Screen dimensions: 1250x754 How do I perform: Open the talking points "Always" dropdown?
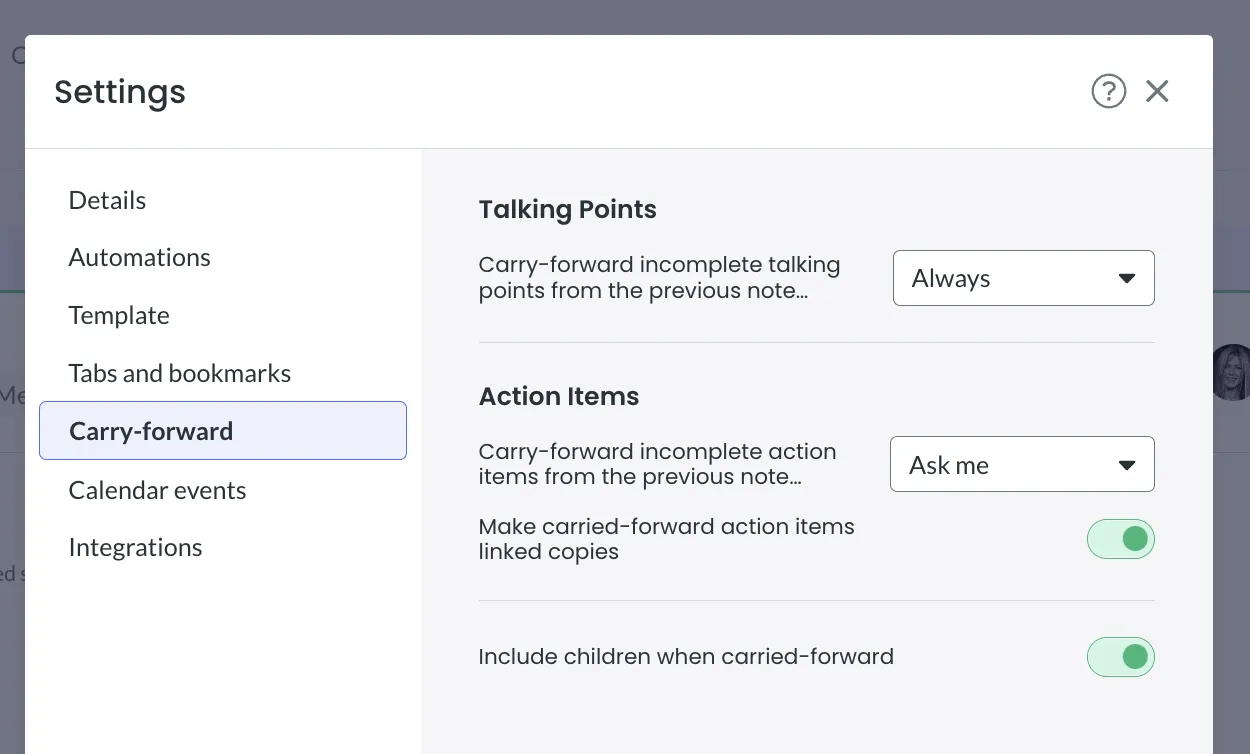pos(1023,278)
